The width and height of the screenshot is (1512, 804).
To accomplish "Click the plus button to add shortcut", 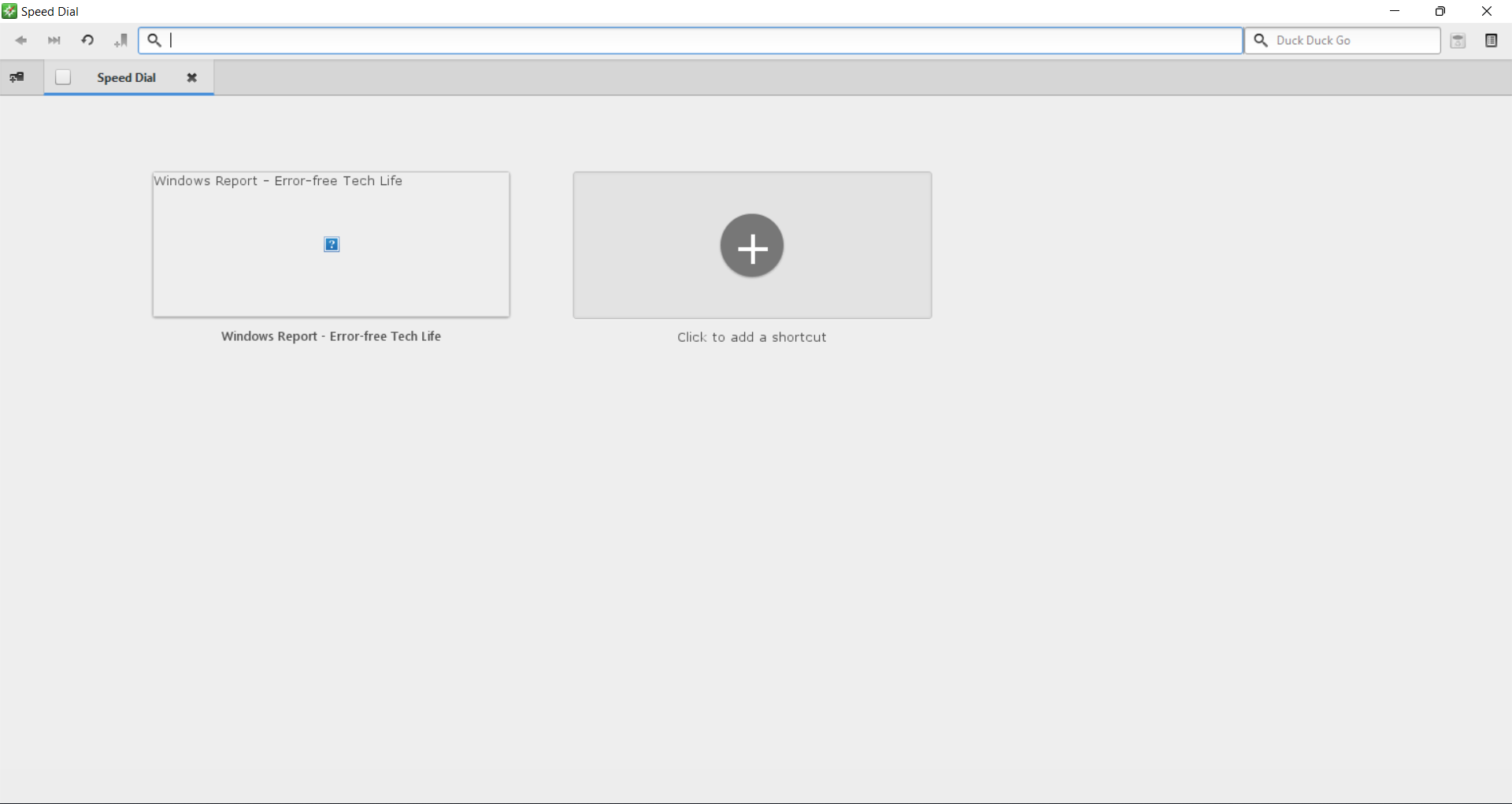I will coord(752,246).
